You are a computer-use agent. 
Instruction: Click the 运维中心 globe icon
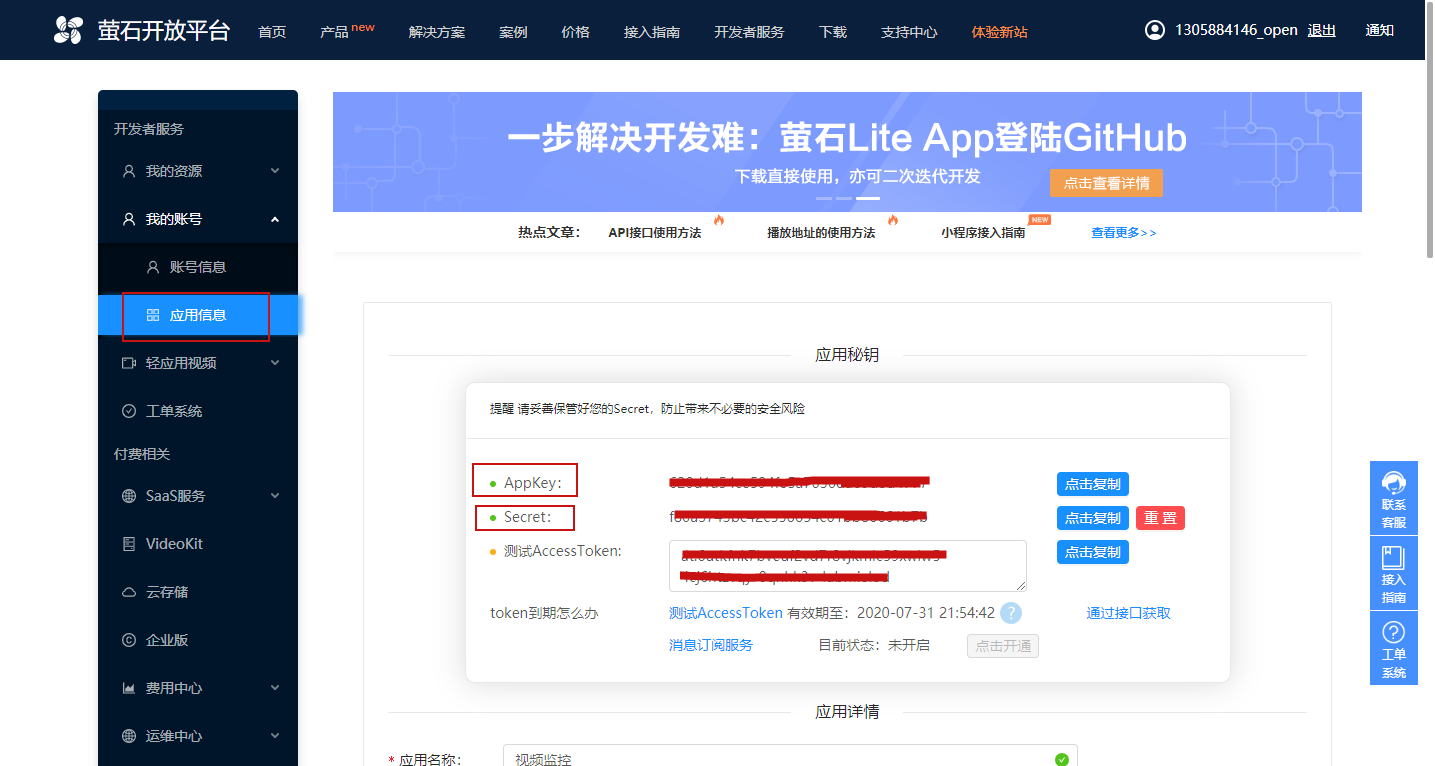point(129,736)
